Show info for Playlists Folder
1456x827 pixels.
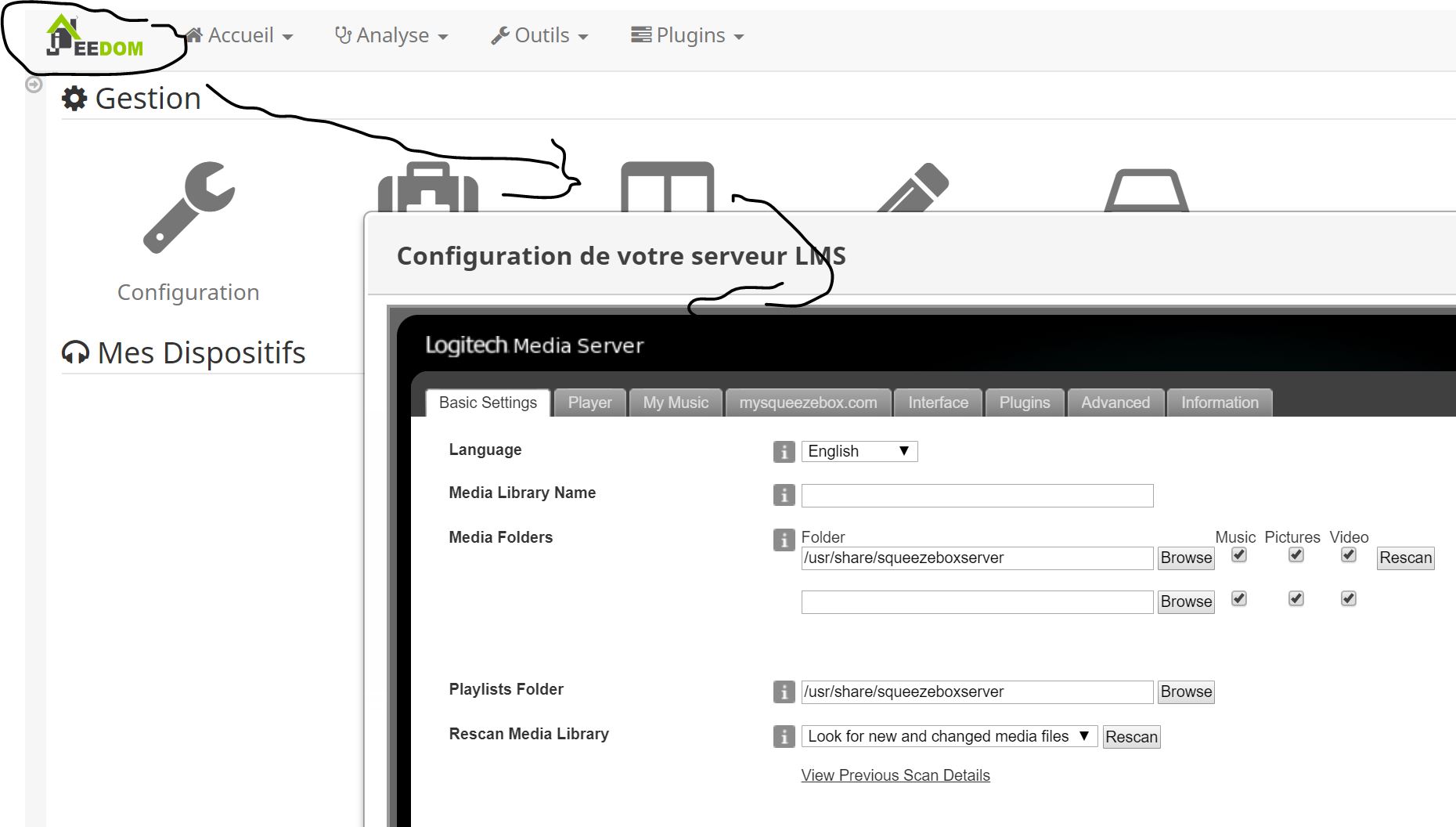click(x=784, y=692)
